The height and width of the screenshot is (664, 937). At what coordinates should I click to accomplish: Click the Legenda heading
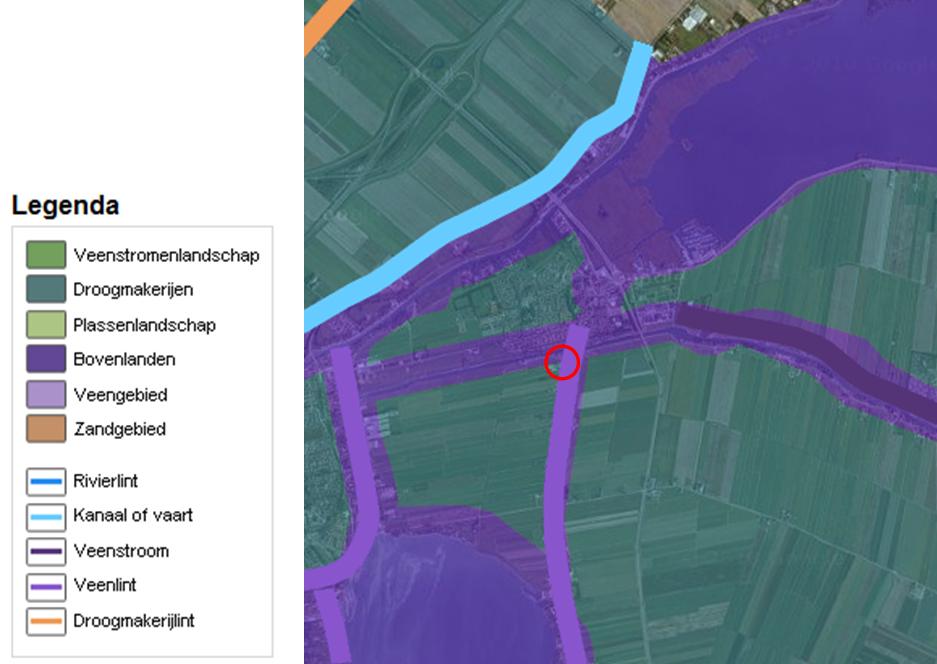pos(65,205)
